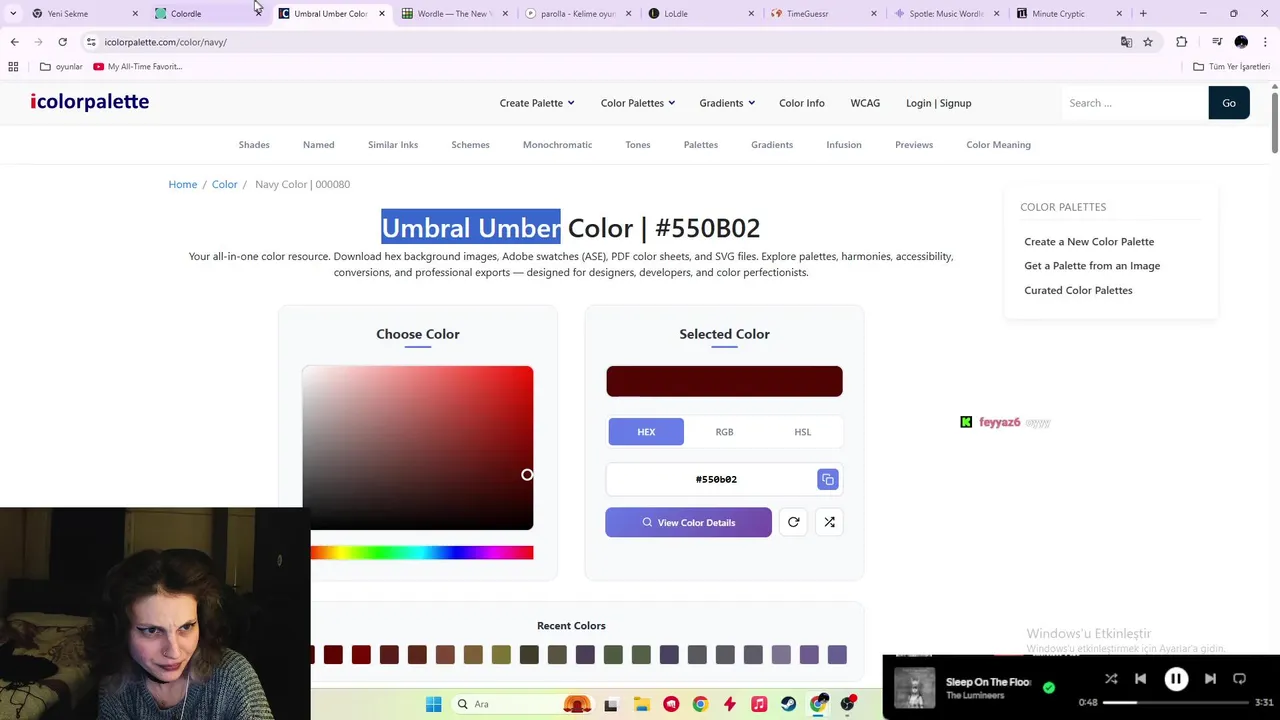Viewport: 1280px width, 720px height.
Task: Click the Go search button
Action: coord(1229,103)
